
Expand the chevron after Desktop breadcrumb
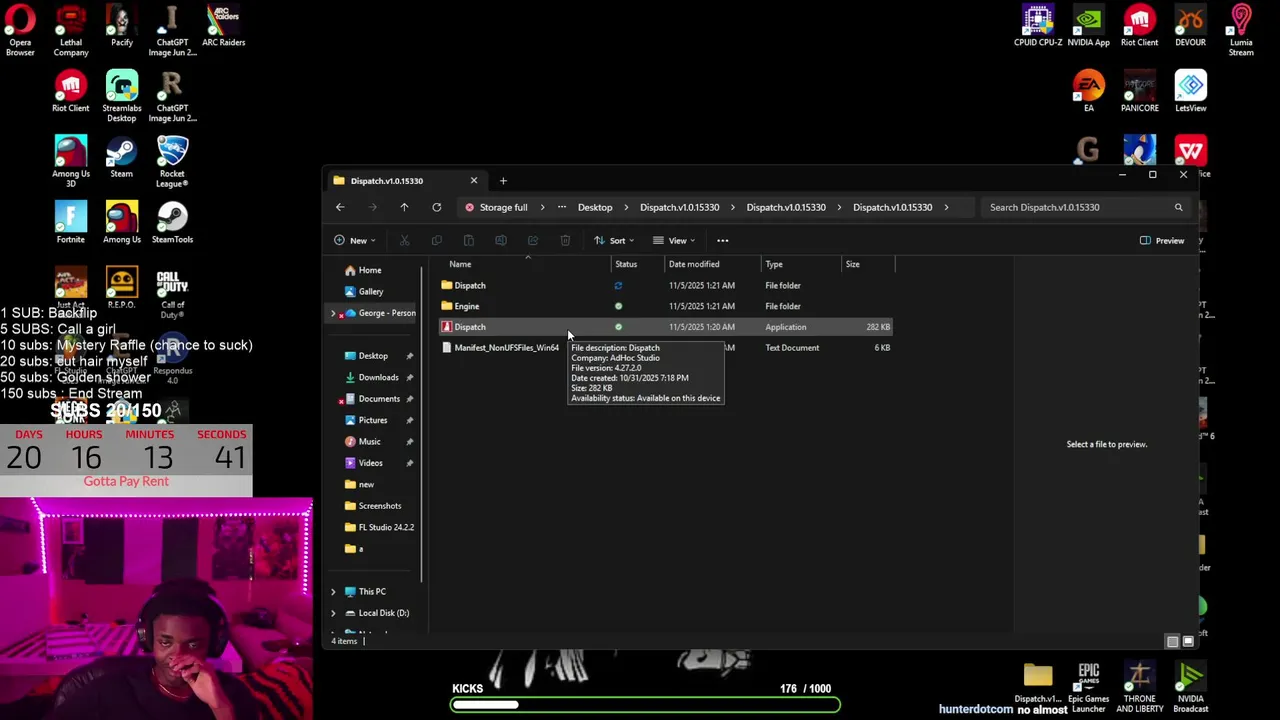[x=627, y=207]
